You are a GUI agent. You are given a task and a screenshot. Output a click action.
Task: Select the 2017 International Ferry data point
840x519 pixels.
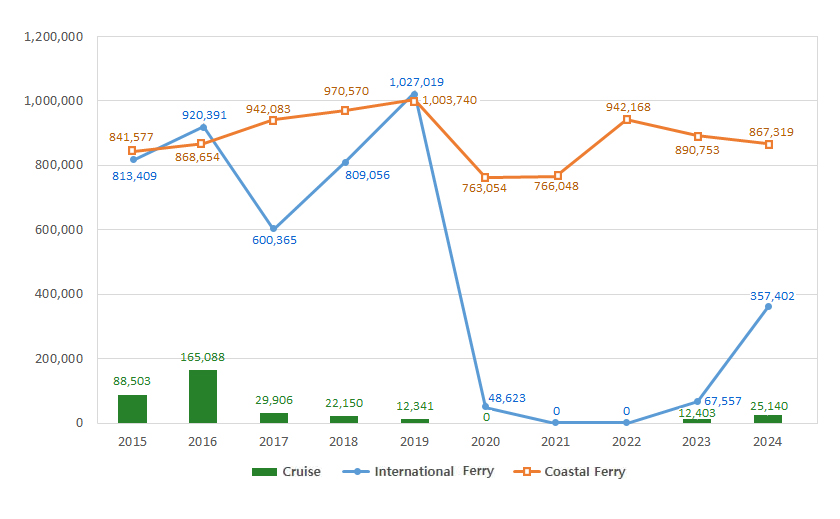tap(273, 229)
